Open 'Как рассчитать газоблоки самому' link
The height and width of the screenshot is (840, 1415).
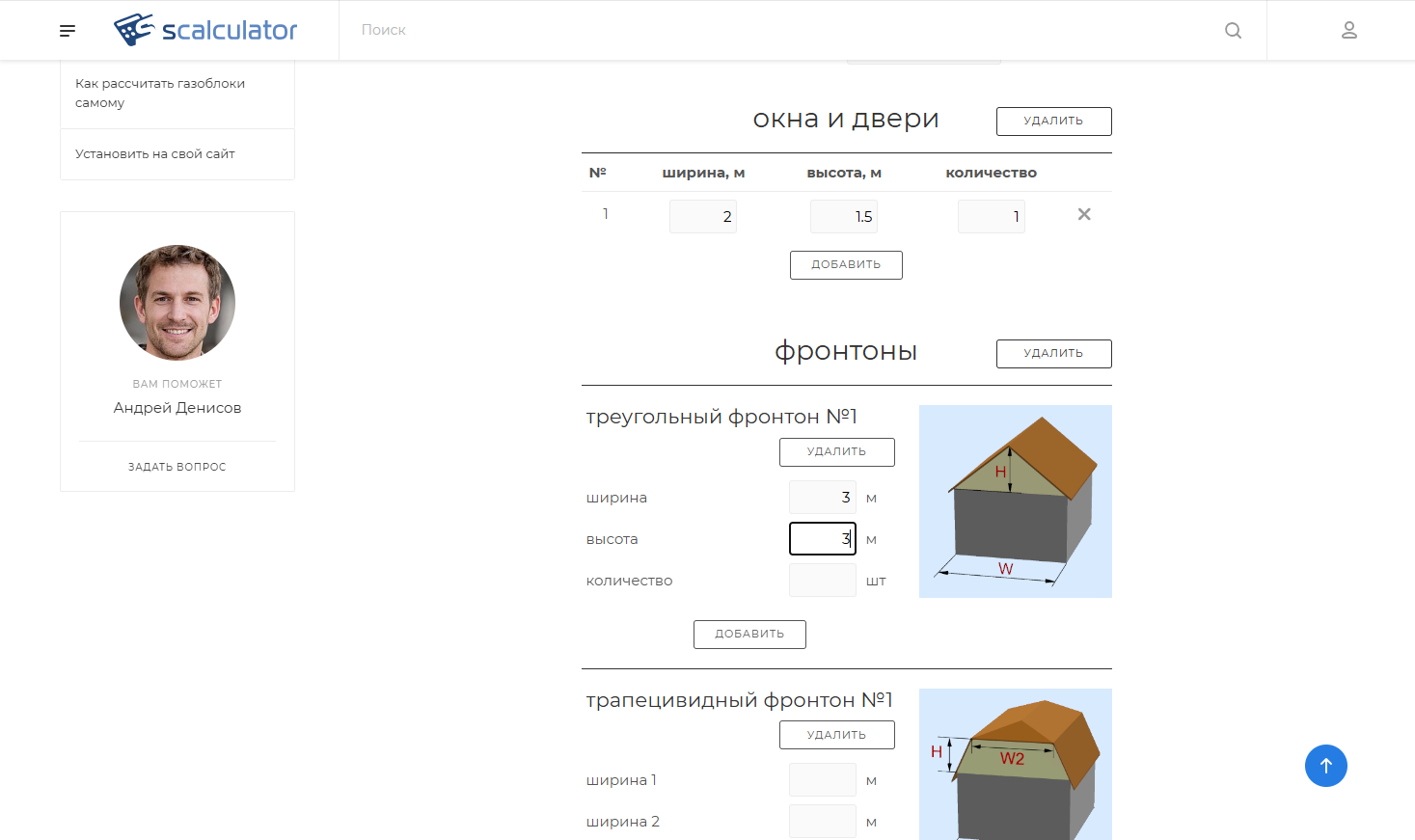(160, 94)
